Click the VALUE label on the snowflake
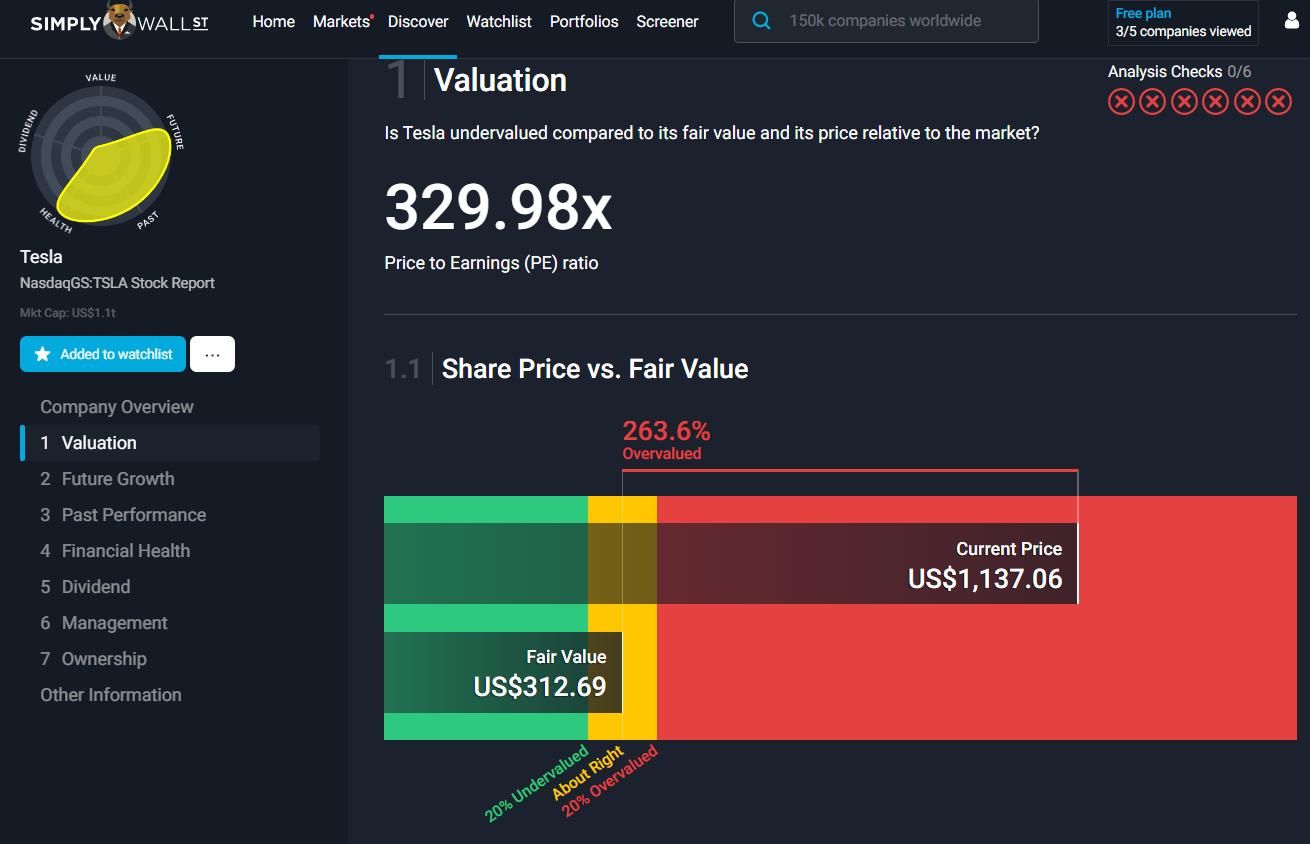The image size is (1310, 844). [101, 77]
